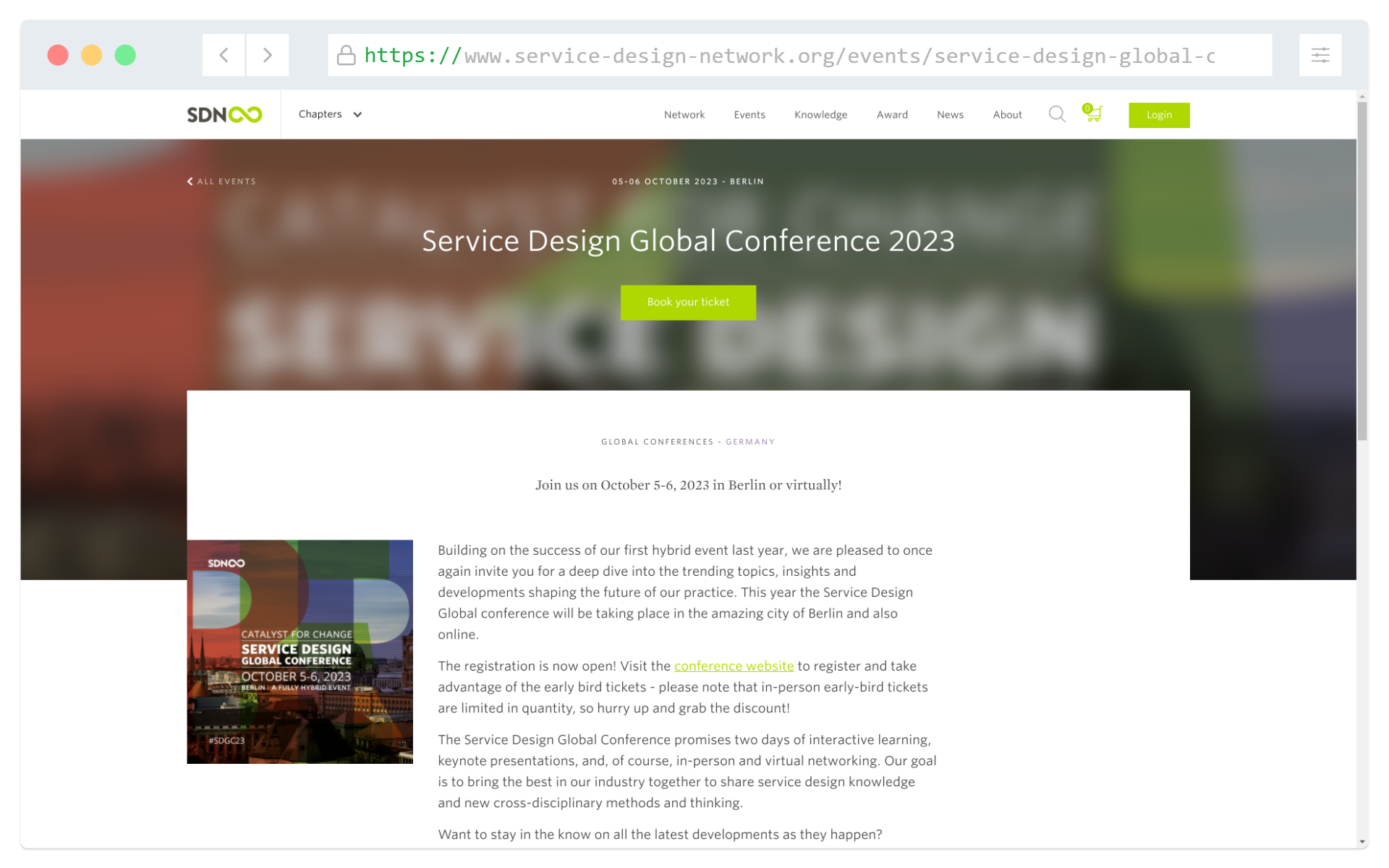Click the conference poster thumbnail

300,652
